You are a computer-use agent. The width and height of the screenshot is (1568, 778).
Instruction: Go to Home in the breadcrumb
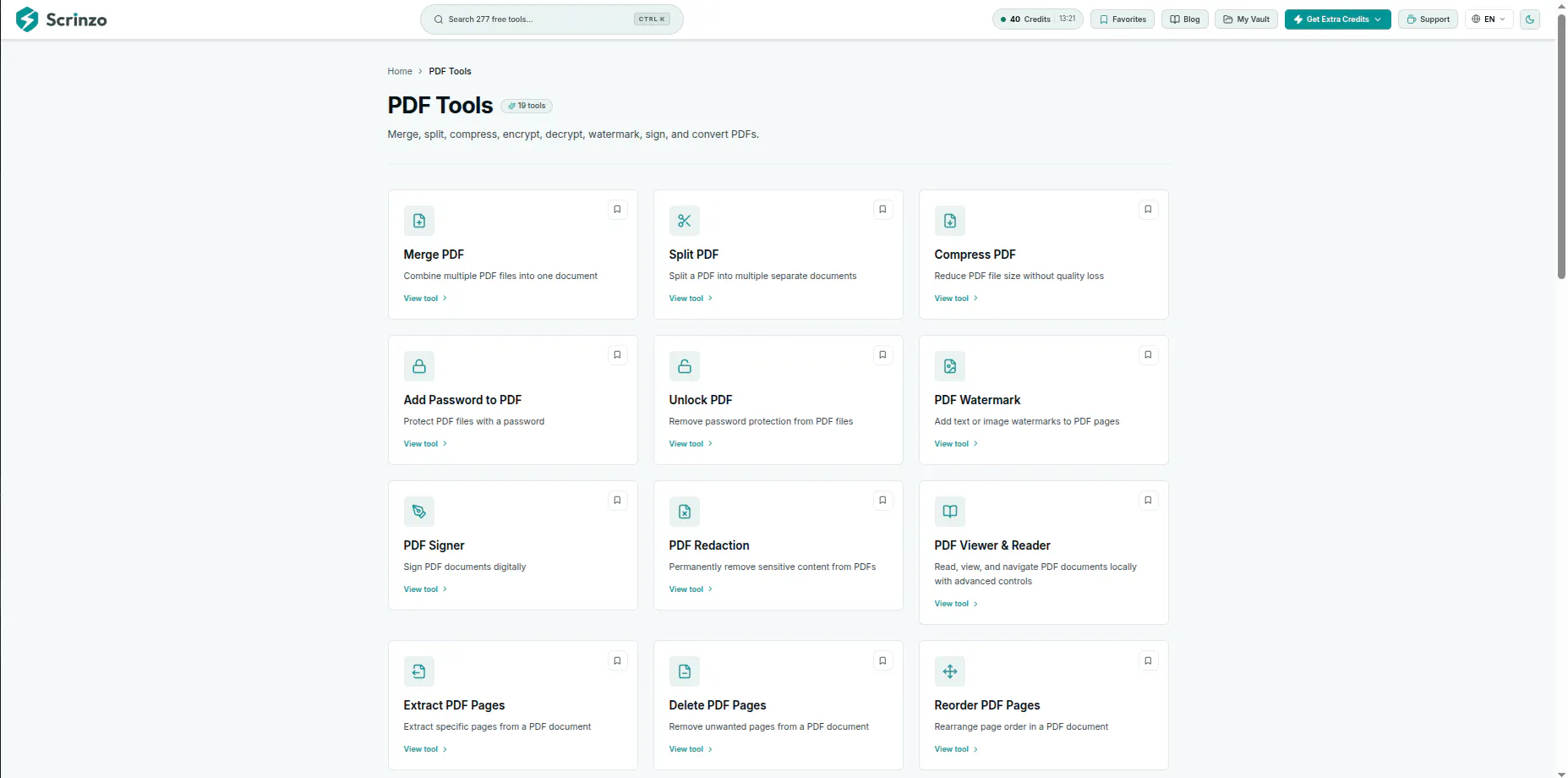click(x=400, y=71)
